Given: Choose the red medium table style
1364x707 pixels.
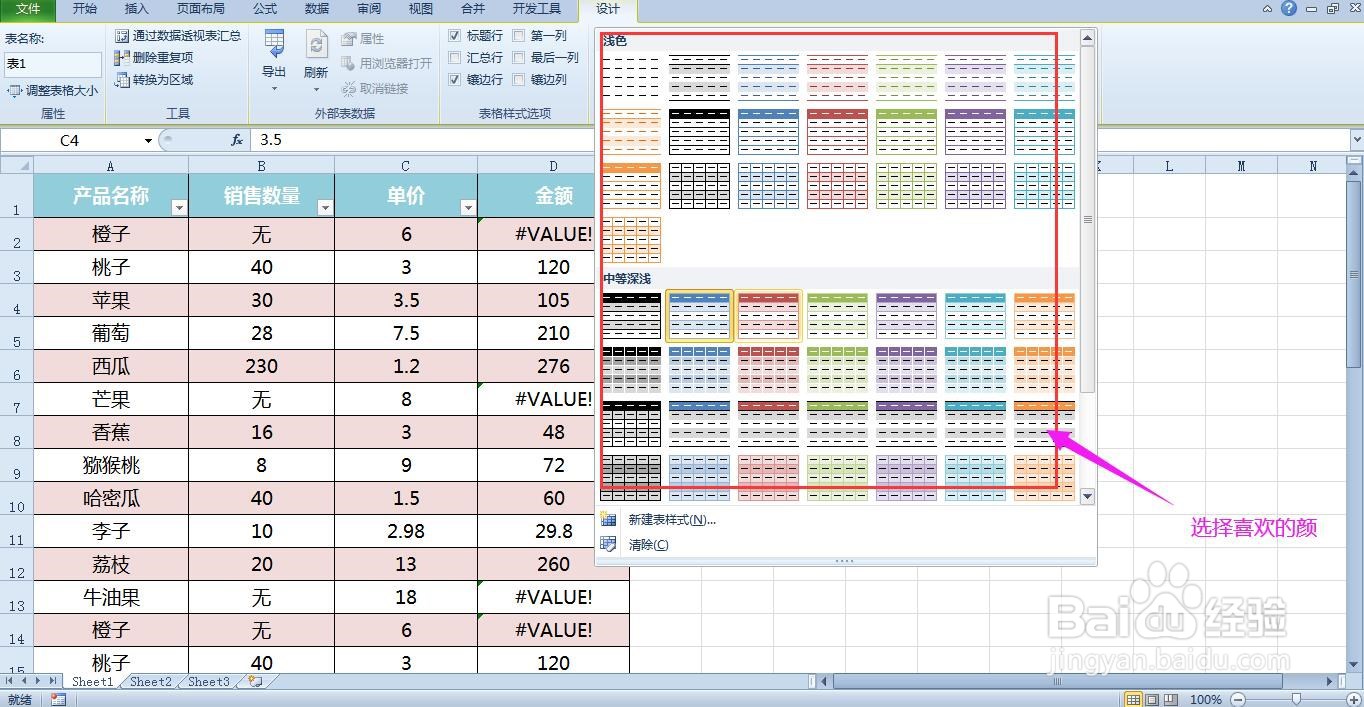Looking at the screenshot, I should click(x=768, y=315).
